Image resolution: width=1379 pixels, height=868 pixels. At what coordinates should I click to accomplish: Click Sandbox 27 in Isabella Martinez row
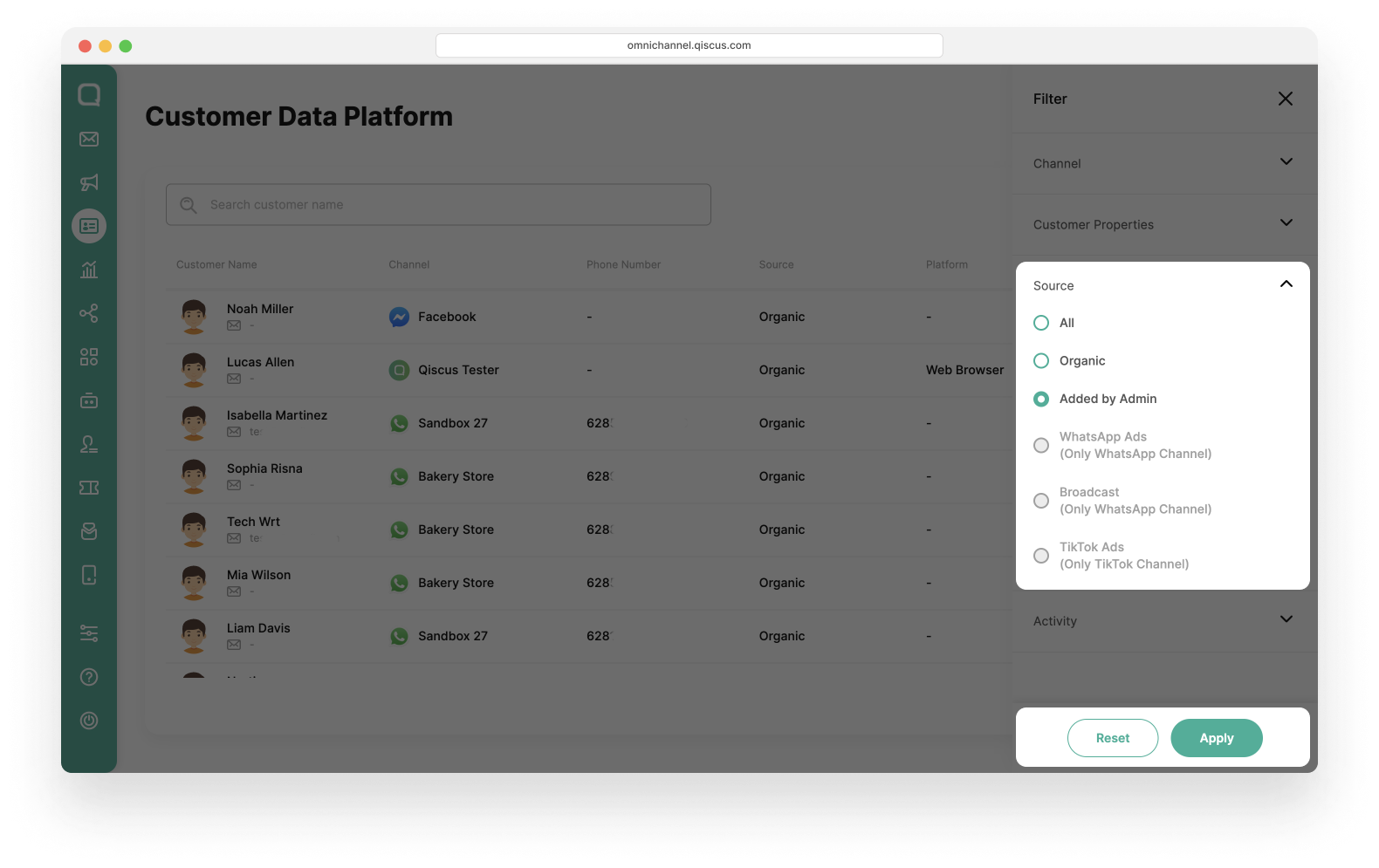(x=453, y=424)
